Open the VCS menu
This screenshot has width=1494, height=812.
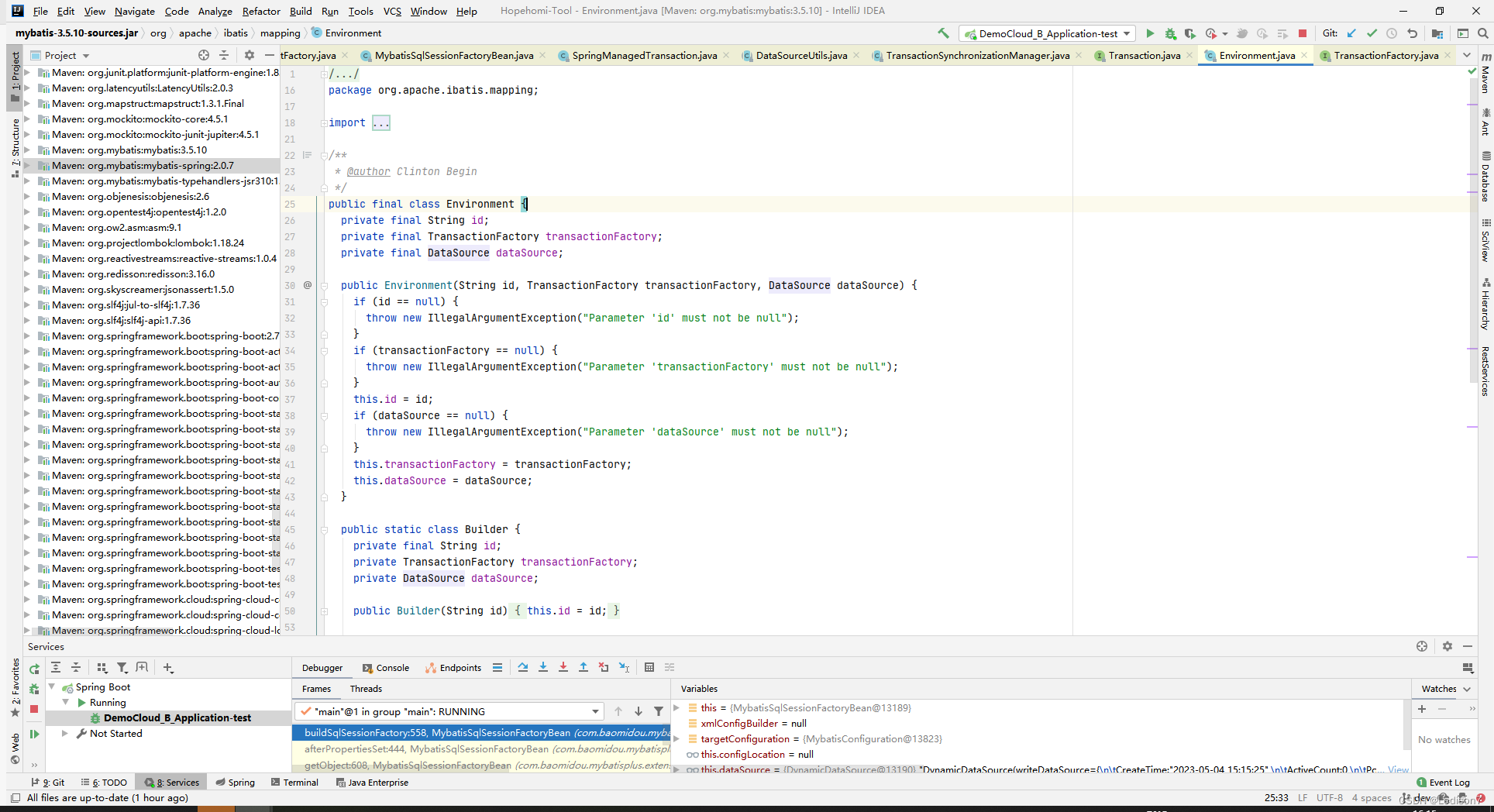click(392, 11)
